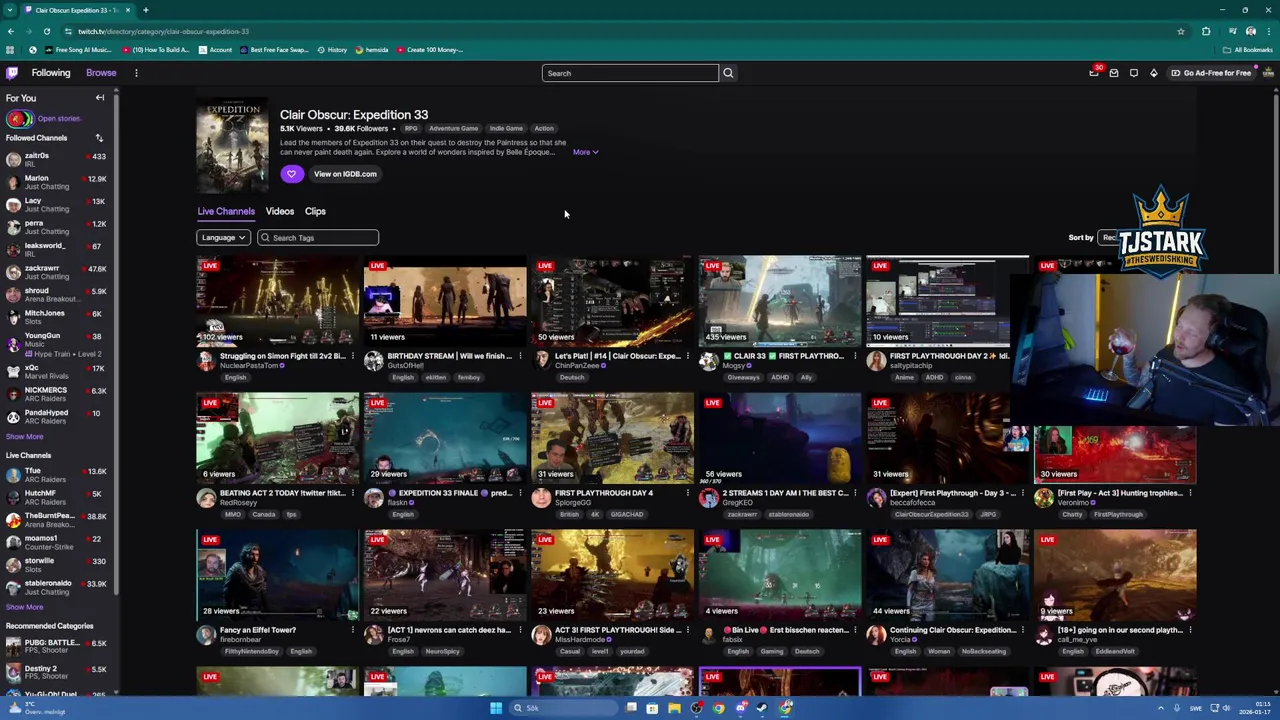The image size is (1280, 720).
Task: Open the three-dot menu beside Browse
Action: (x=136, y=73)
